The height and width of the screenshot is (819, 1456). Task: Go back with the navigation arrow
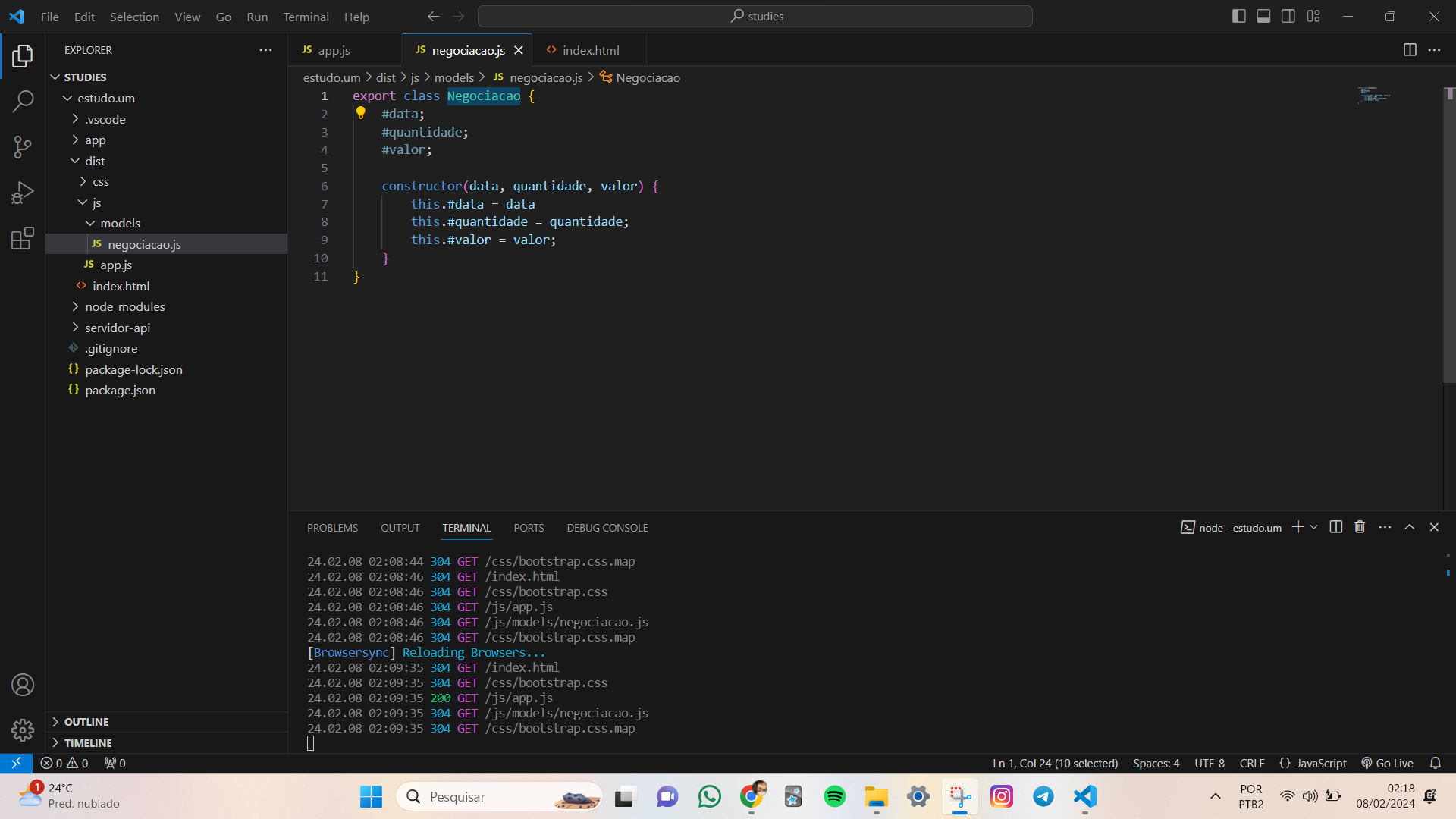[433, 16]
